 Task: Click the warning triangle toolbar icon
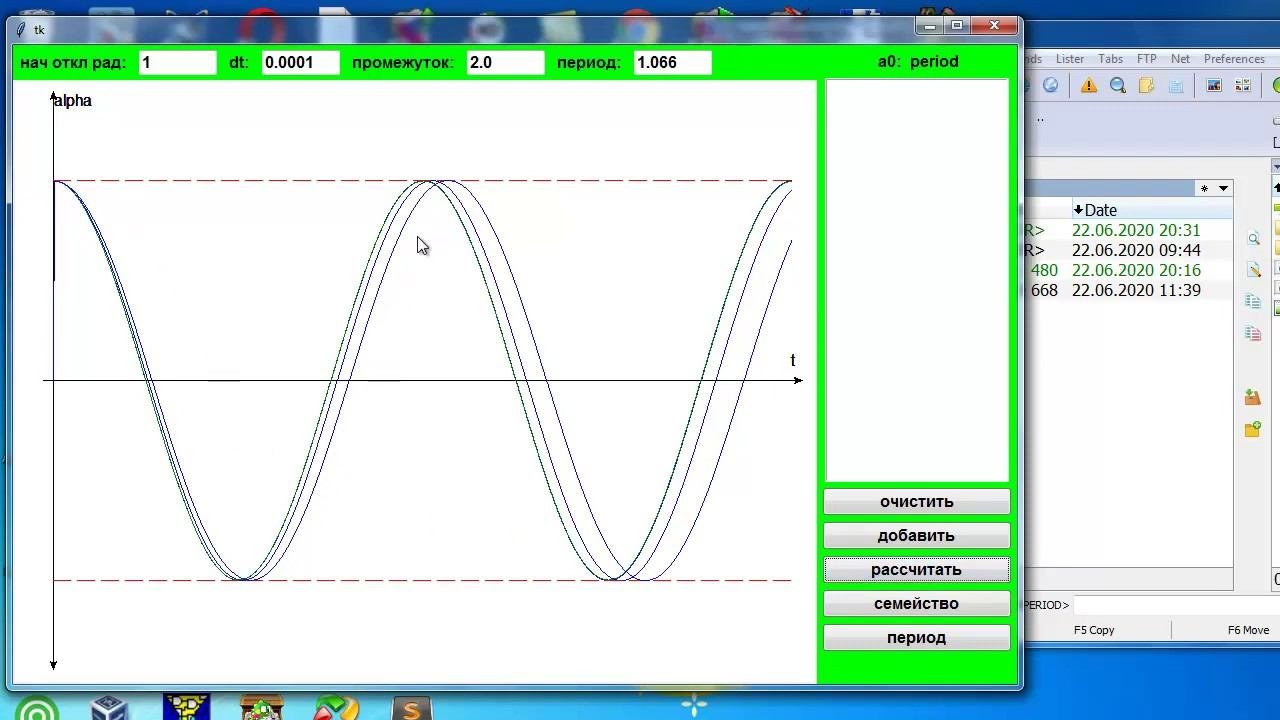point(1088,86)
